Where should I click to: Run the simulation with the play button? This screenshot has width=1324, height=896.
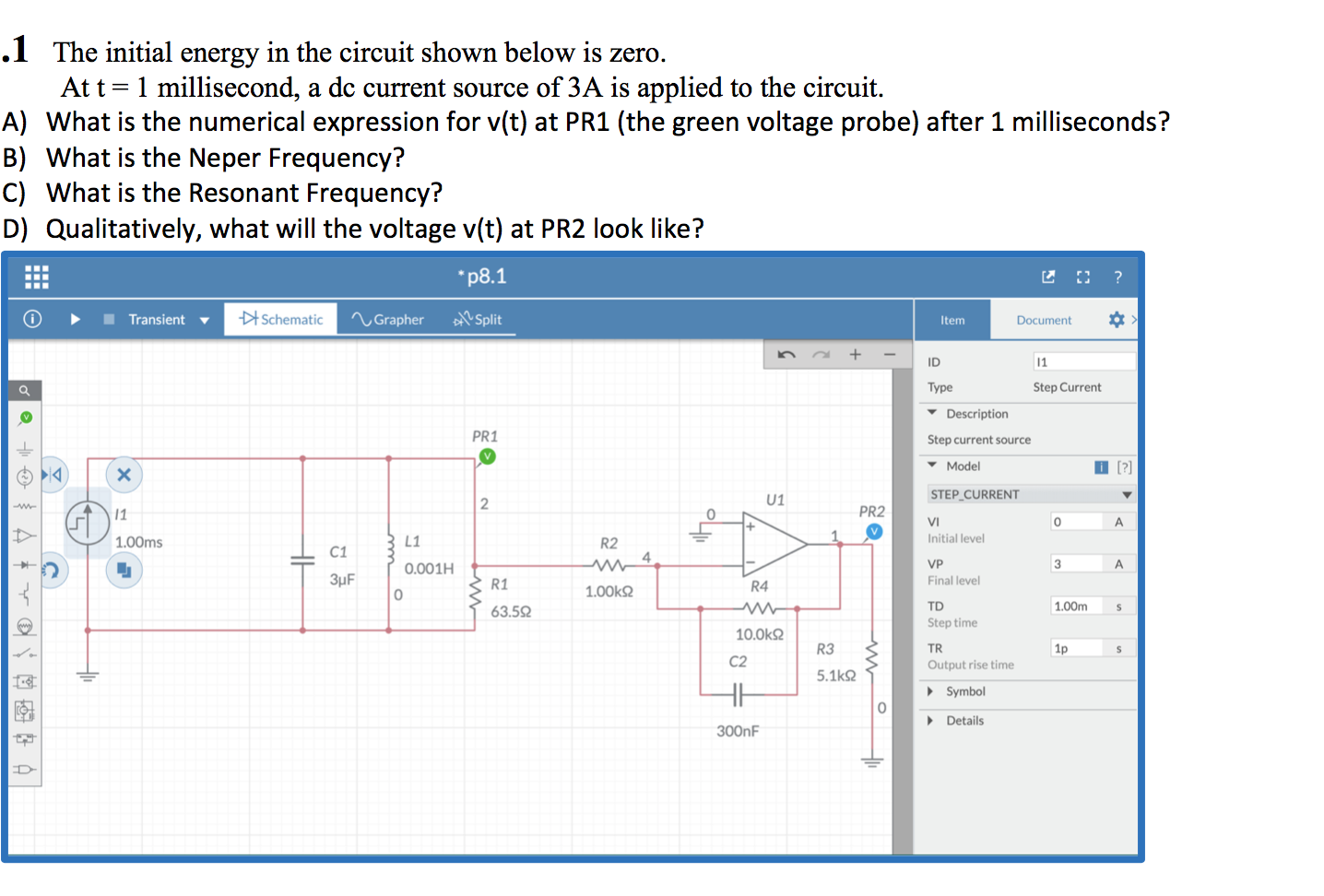75,319
